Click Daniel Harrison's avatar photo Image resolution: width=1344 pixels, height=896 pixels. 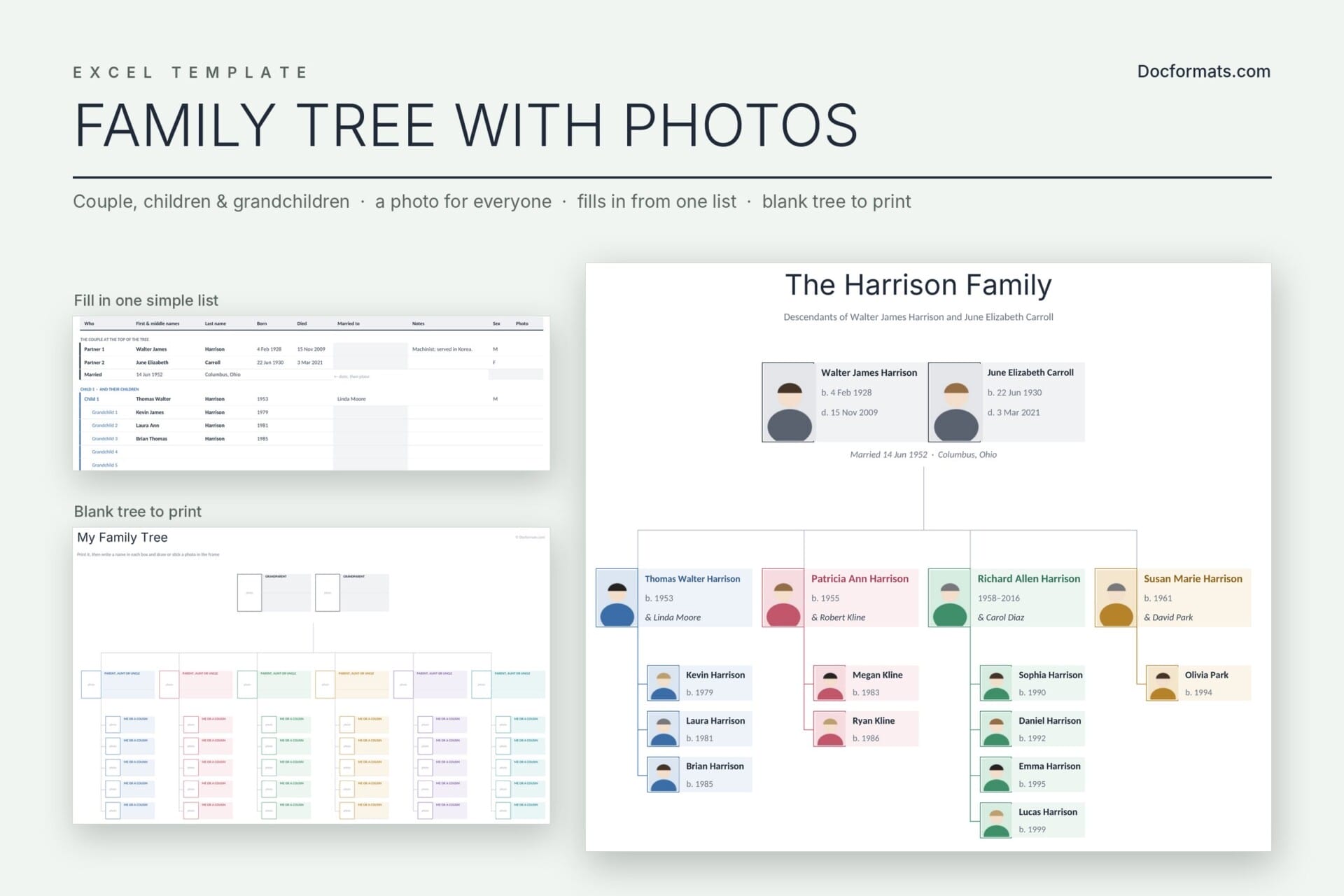pos(995,729)
